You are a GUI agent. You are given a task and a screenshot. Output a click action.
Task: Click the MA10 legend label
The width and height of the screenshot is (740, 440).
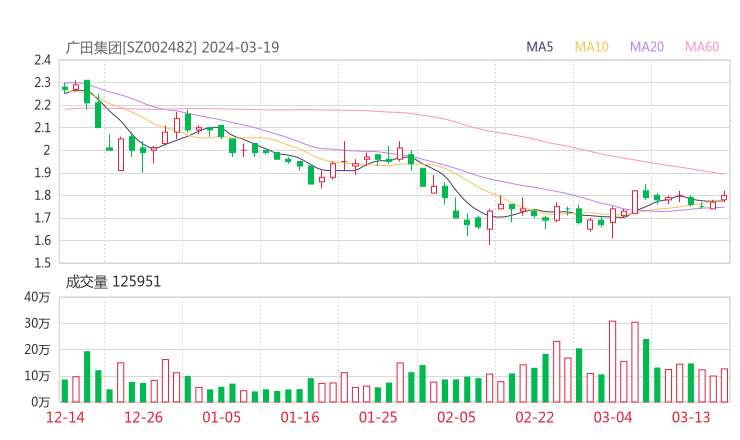pos(591,47)
